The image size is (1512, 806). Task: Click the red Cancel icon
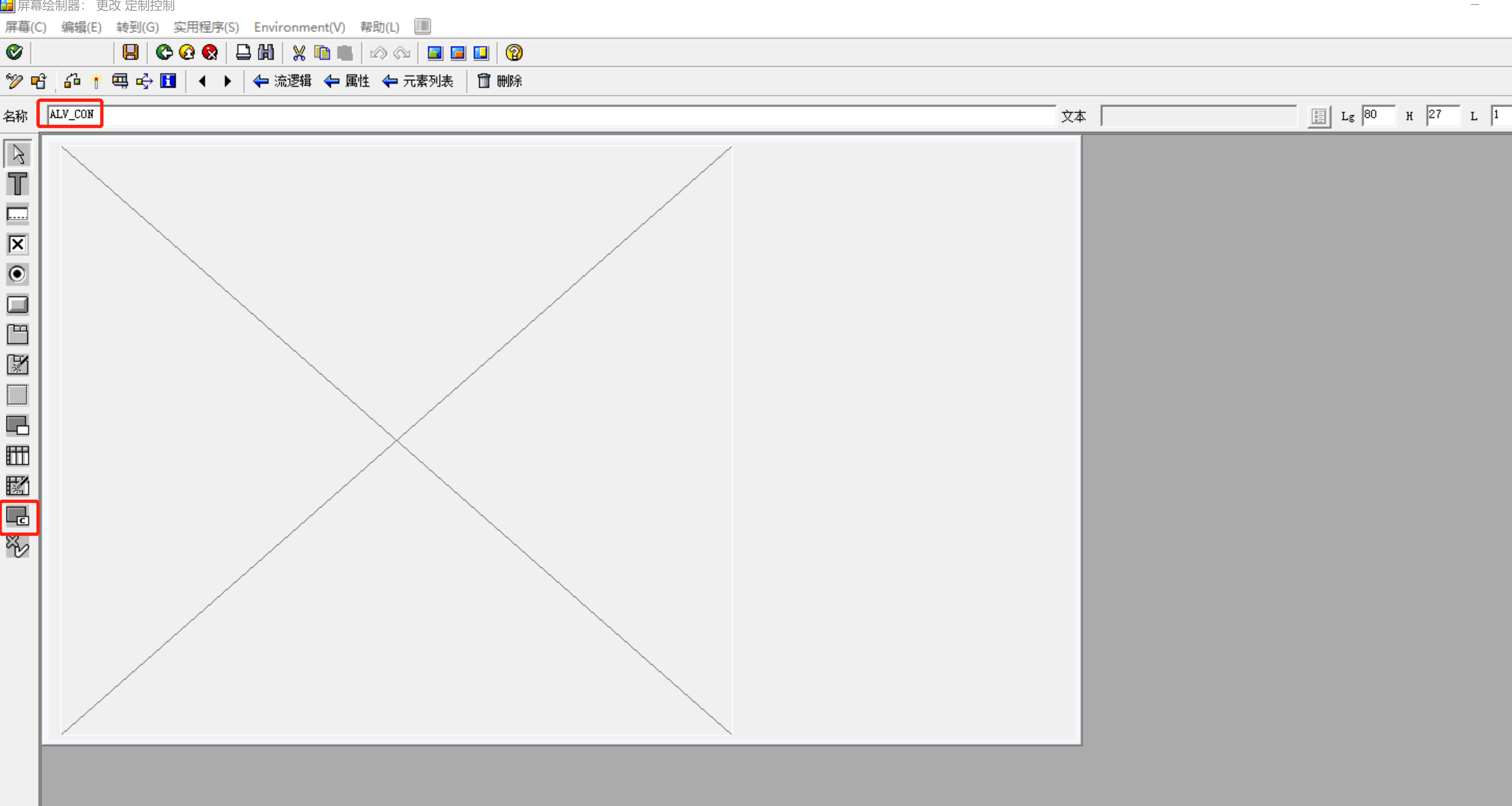tap(209, 53)
